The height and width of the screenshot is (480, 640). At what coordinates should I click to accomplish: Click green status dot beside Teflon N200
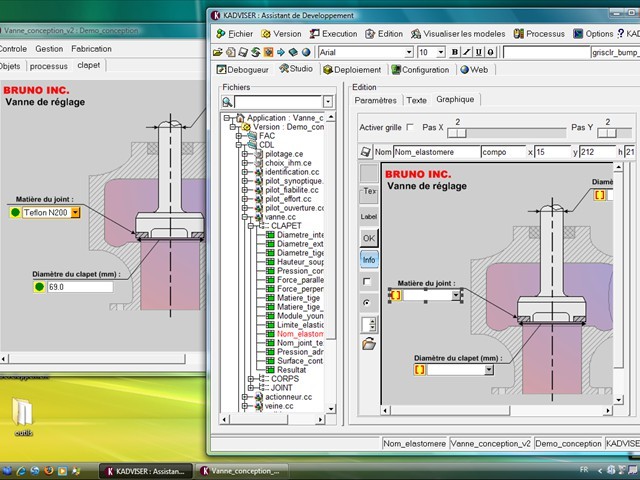tap(15, 212)
